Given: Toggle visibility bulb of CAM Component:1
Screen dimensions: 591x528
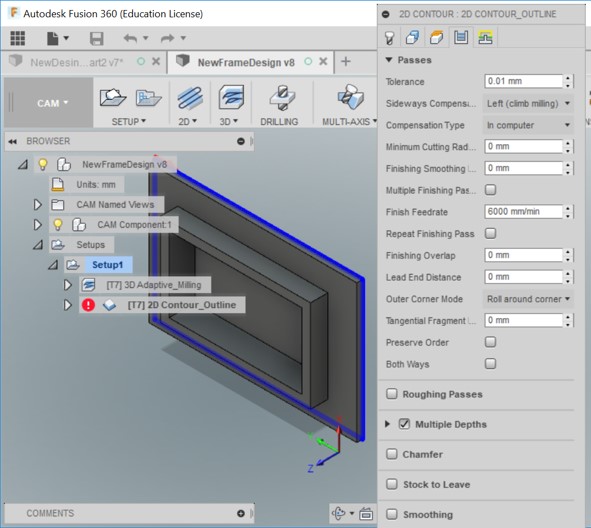Looking at the screenshot, I should 58,225.
